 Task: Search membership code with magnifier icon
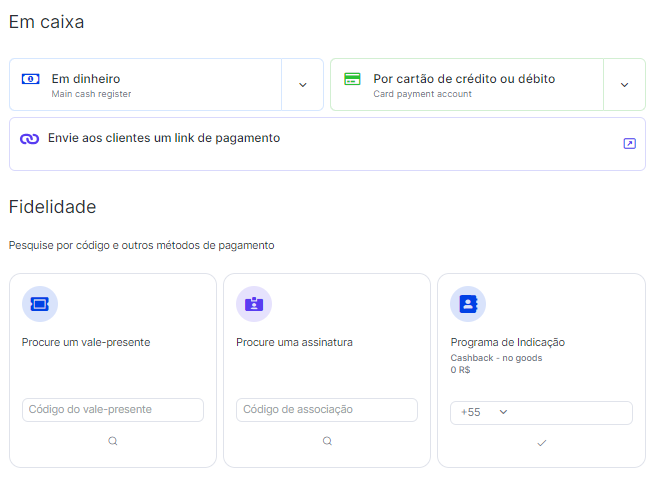tap(327, 441)
